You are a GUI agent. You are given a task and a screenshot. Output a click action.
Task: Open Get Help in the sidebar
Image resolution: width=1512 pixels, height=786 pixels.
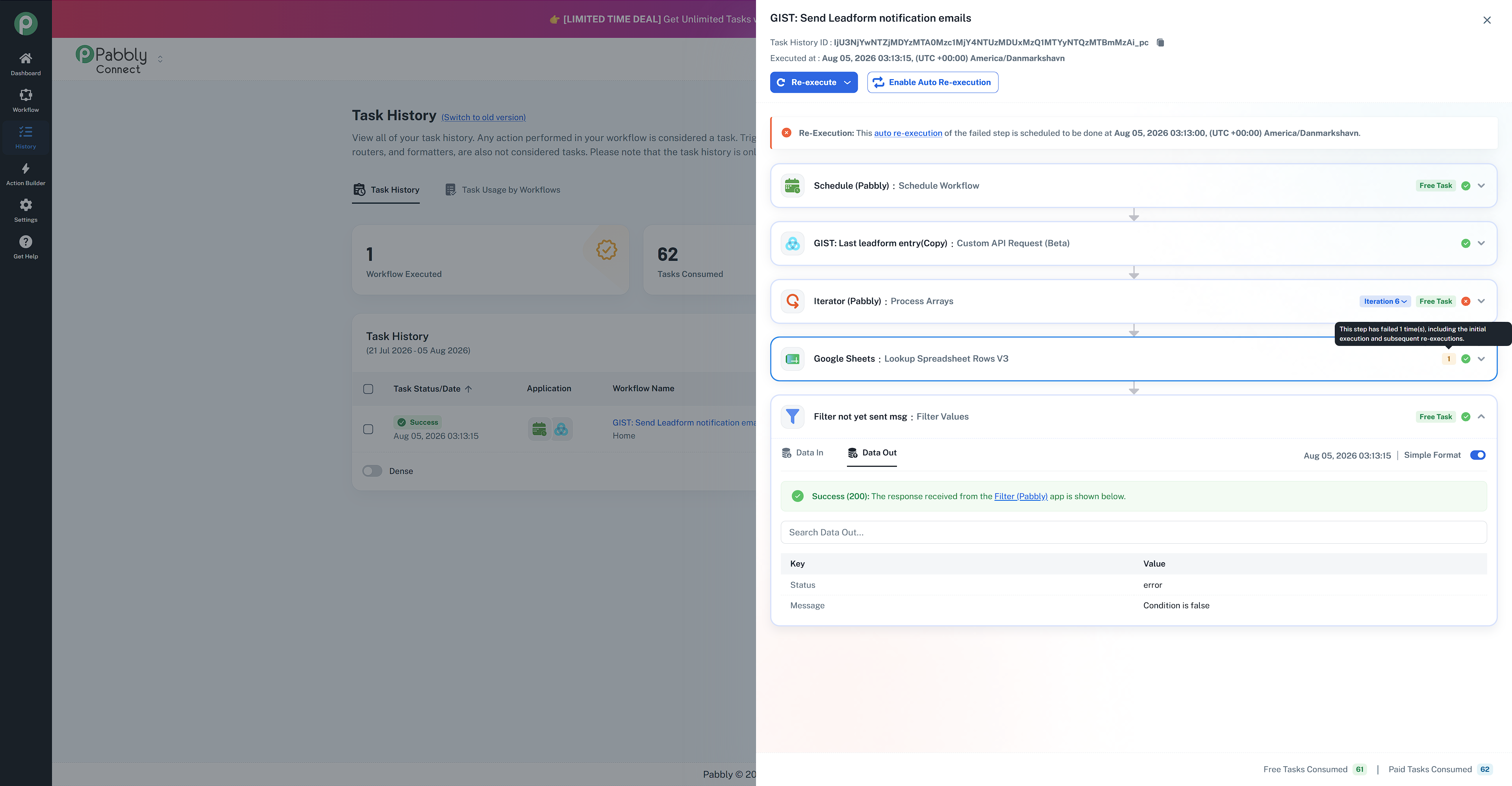pos(26,247)
